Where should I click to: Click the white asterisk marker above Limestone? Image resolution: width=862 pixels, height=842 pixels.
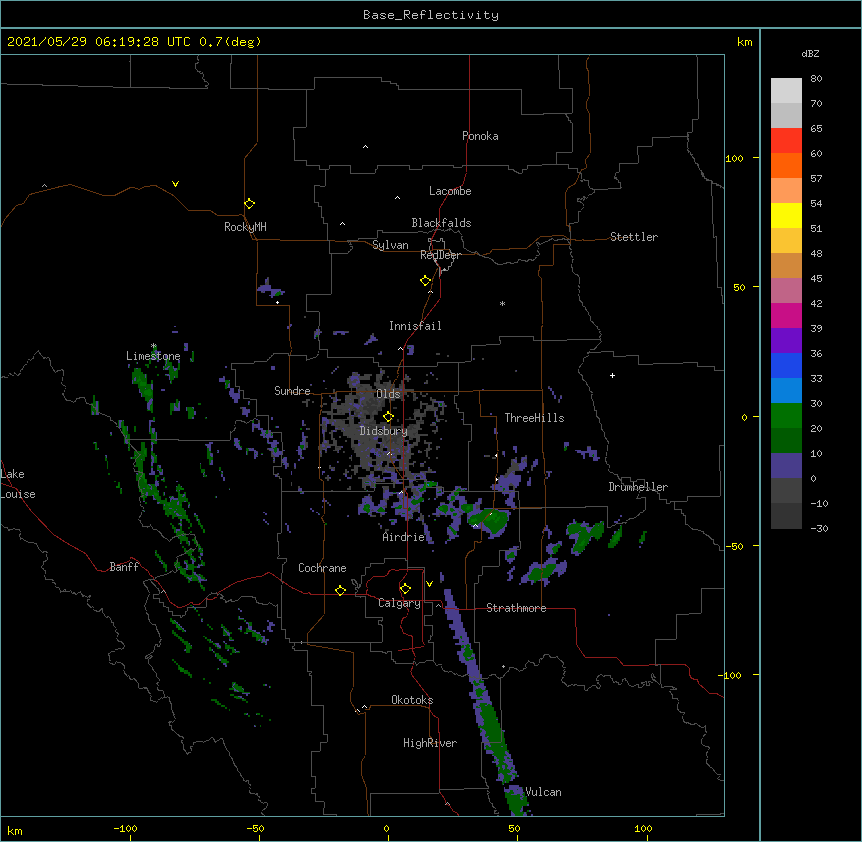[153, 346]
